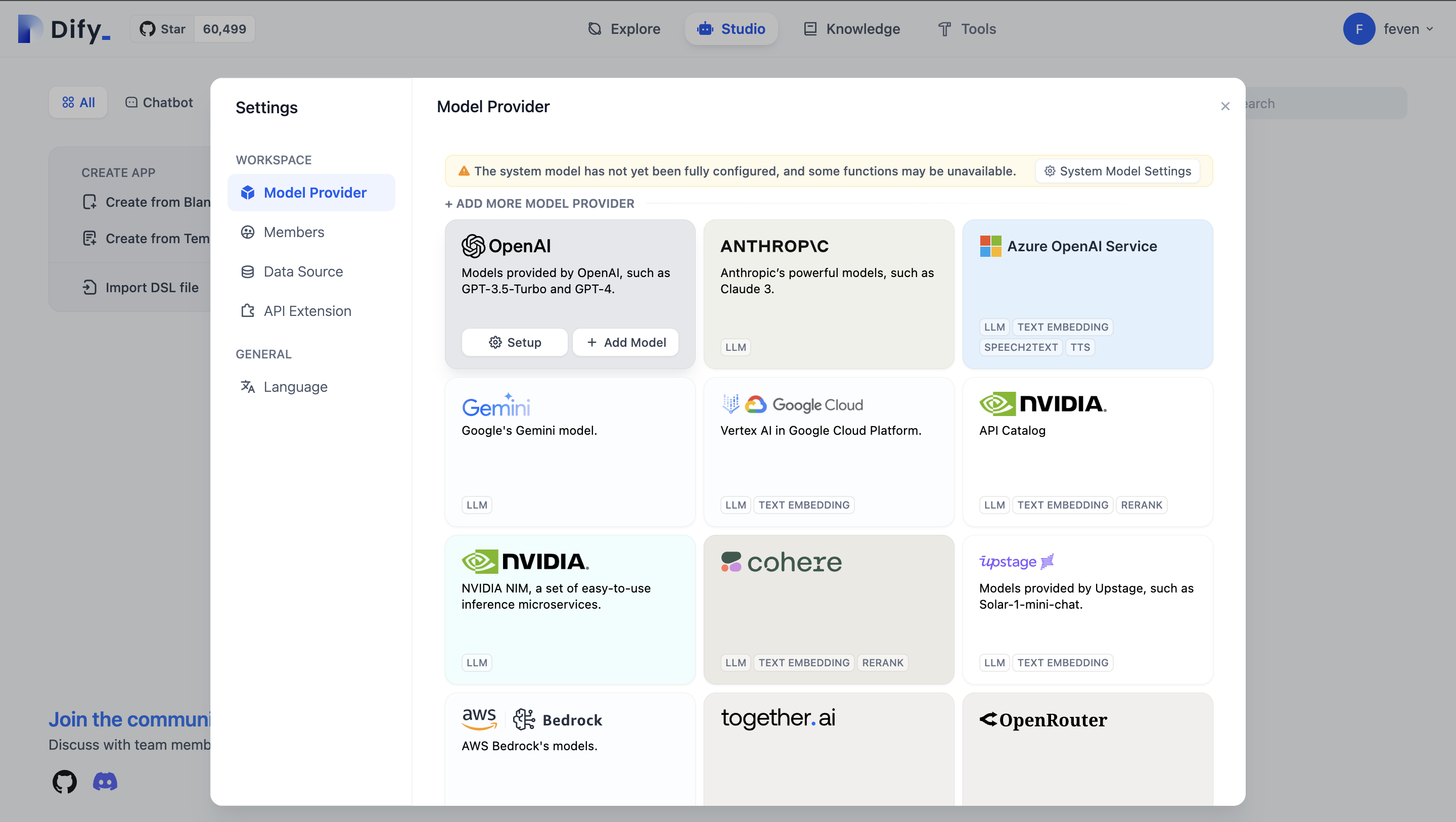Click the AWS Bedrock logo

pos(532,720)
